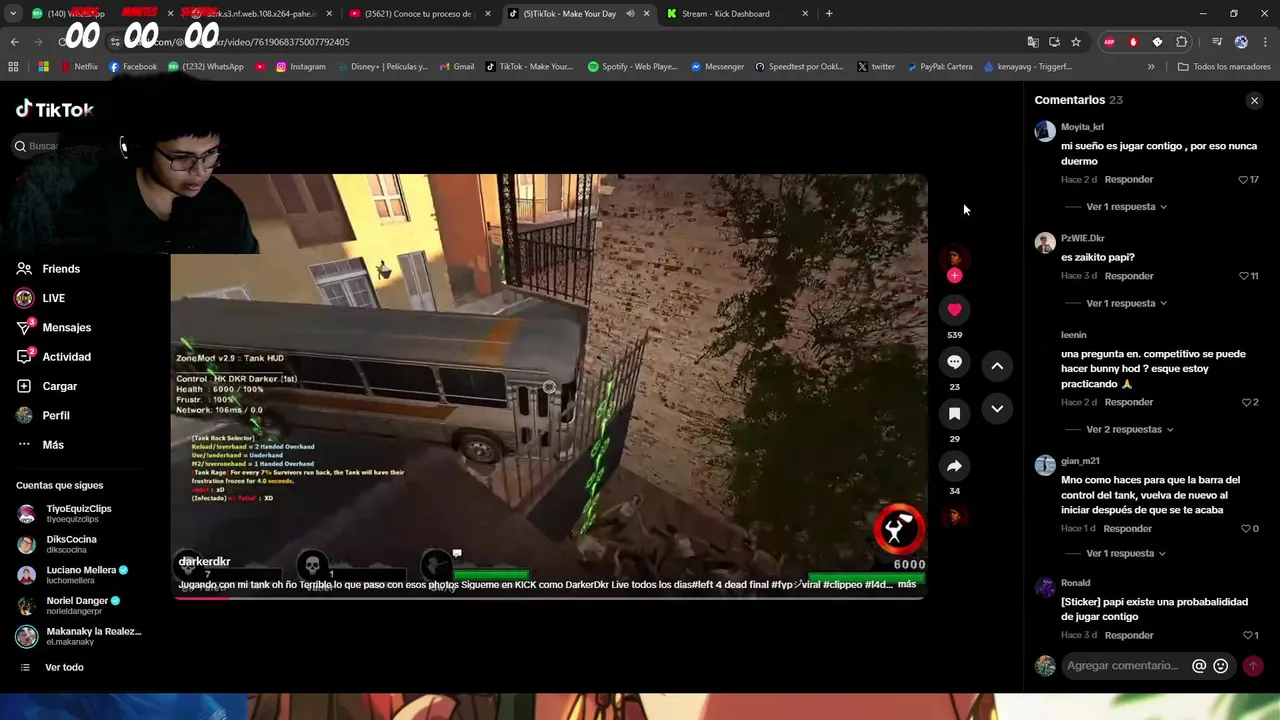Viewport: 1280px width, 720px height.
Task: Switch to Stream - Kick Dashboard tab
Action: (x=739, y=14)
